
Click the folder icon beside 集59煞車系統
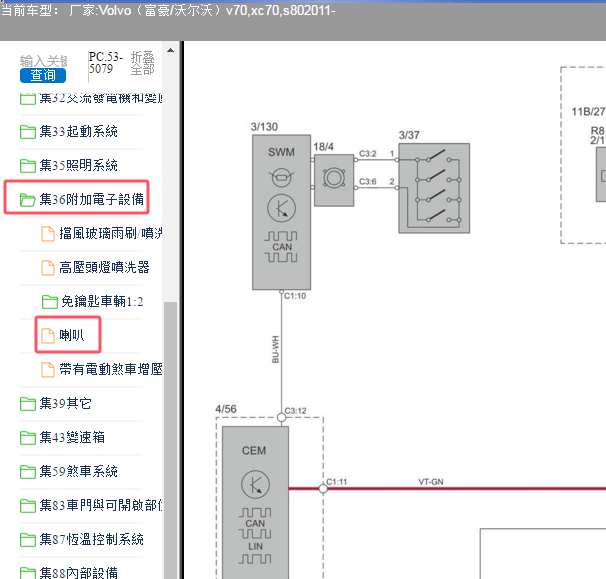click(28, 472)
